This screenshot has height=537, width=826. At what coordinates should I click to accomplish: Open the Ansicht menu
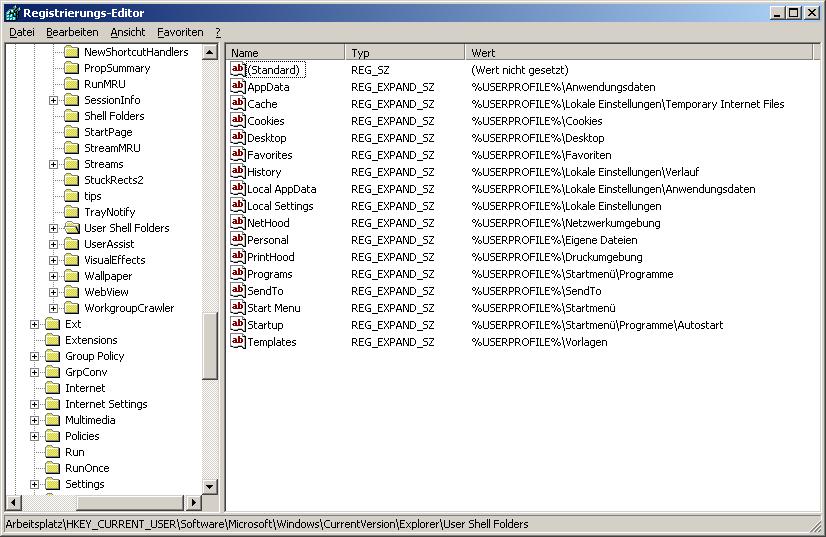tap(127, 32)
